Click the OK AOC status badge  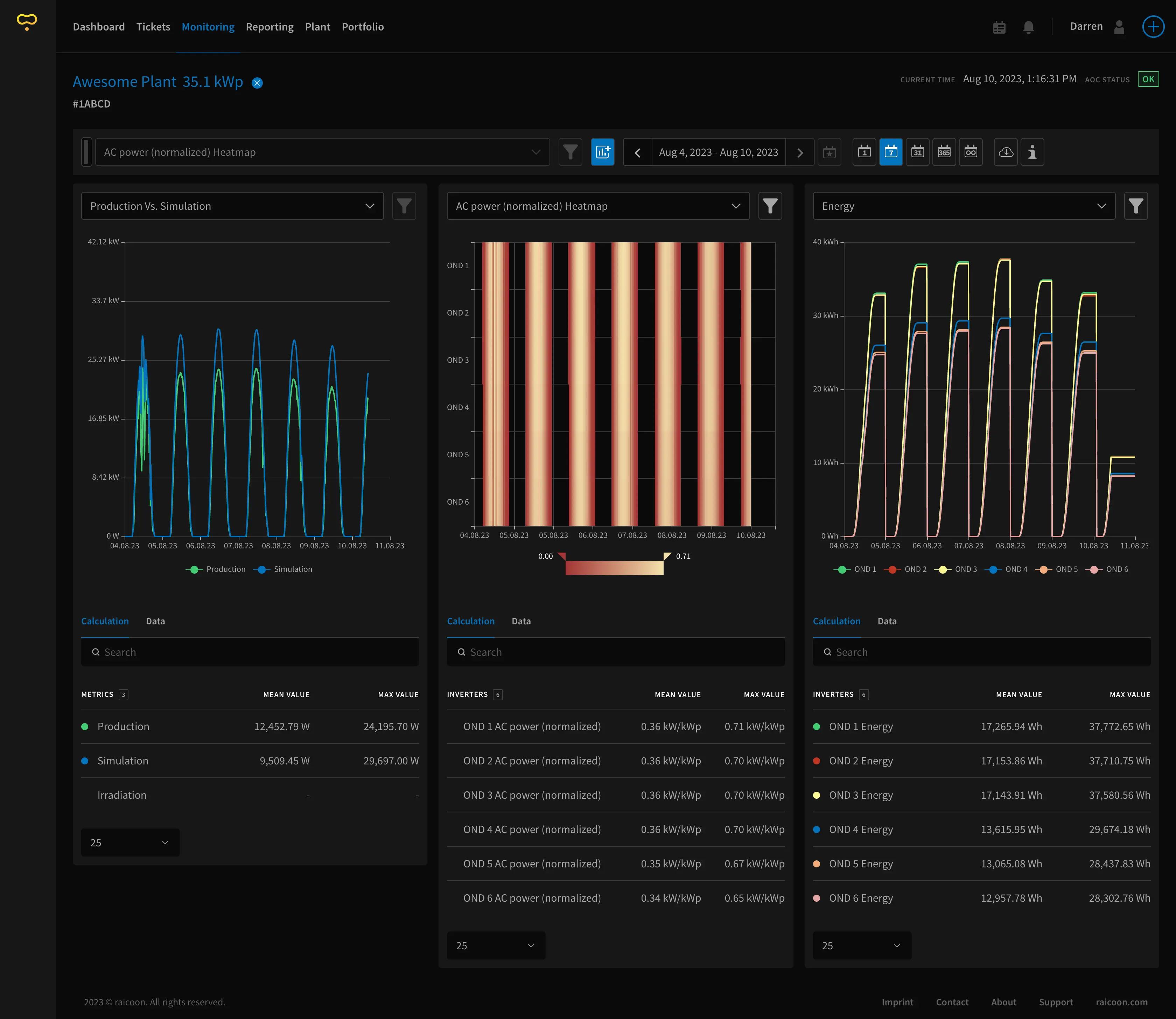tap(1148, 79)
